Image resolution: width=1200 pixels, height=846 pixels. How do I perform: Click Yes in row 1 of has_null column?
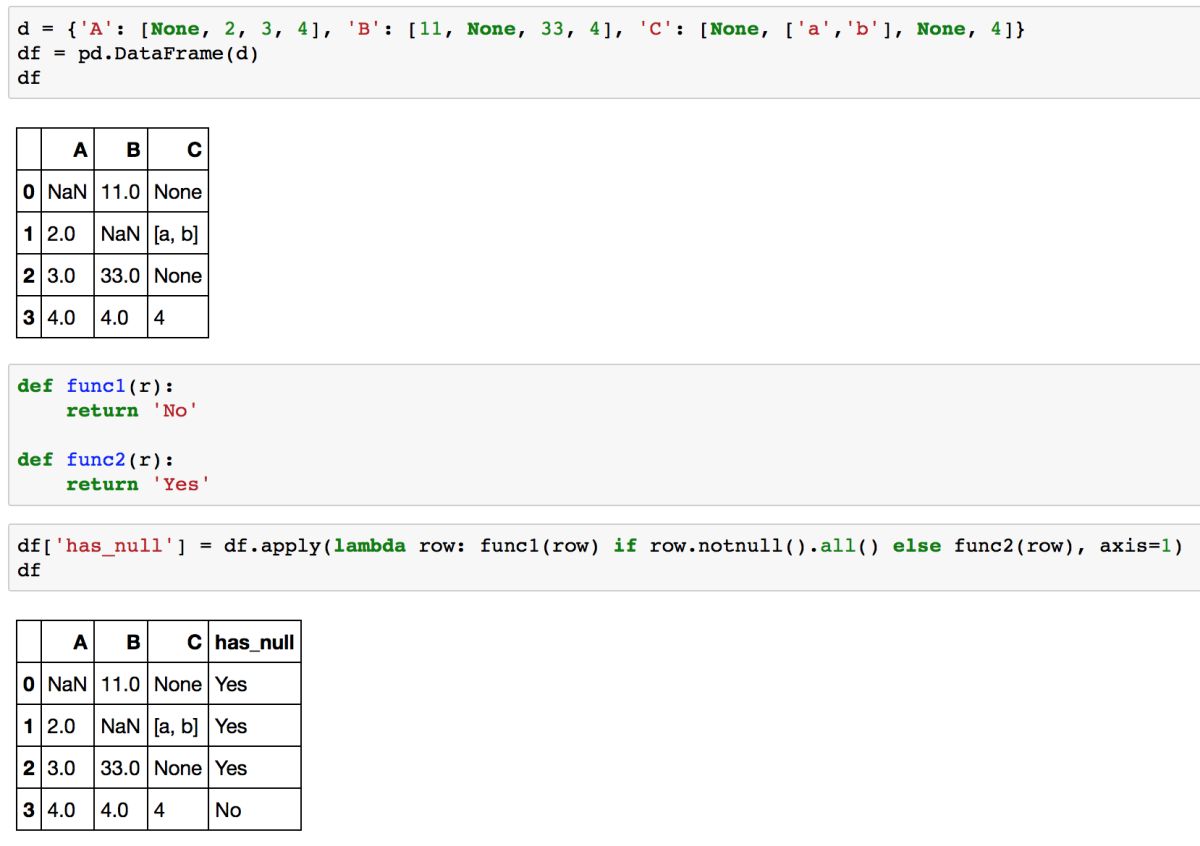(x=254, y=726)
